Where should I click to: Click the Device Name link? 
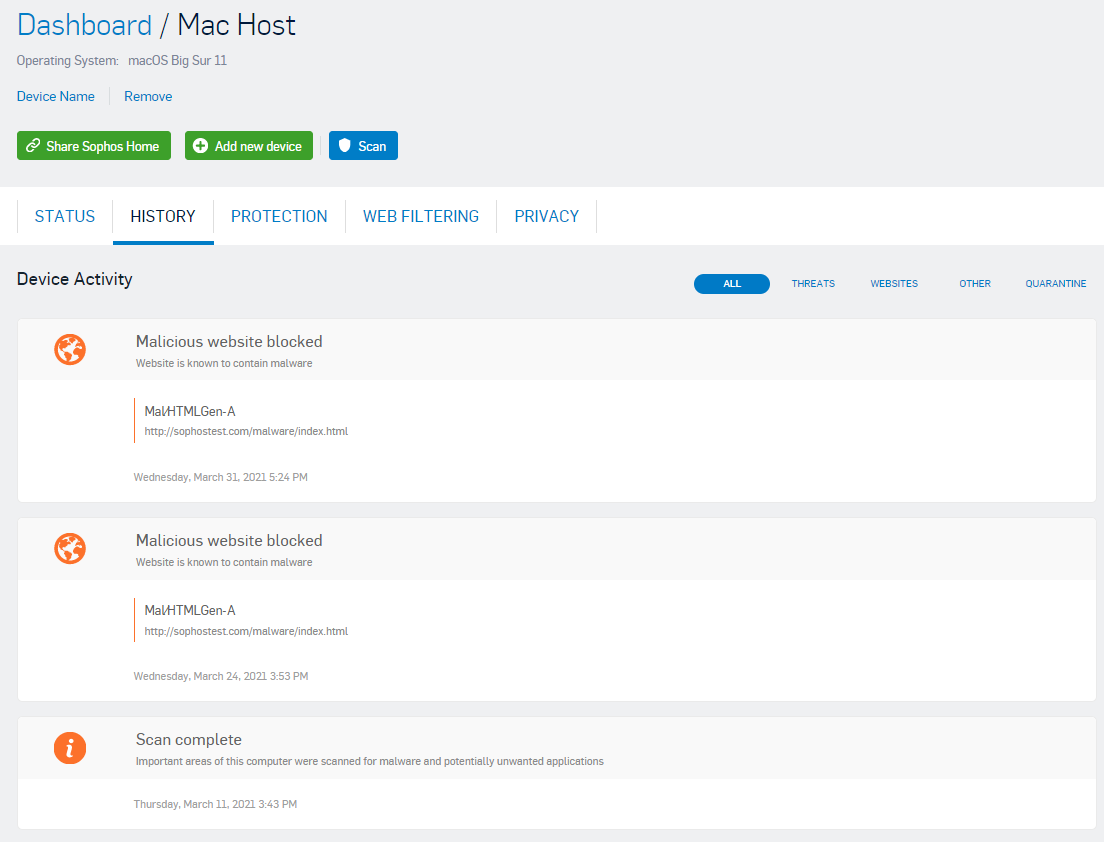tap(56, 97)
